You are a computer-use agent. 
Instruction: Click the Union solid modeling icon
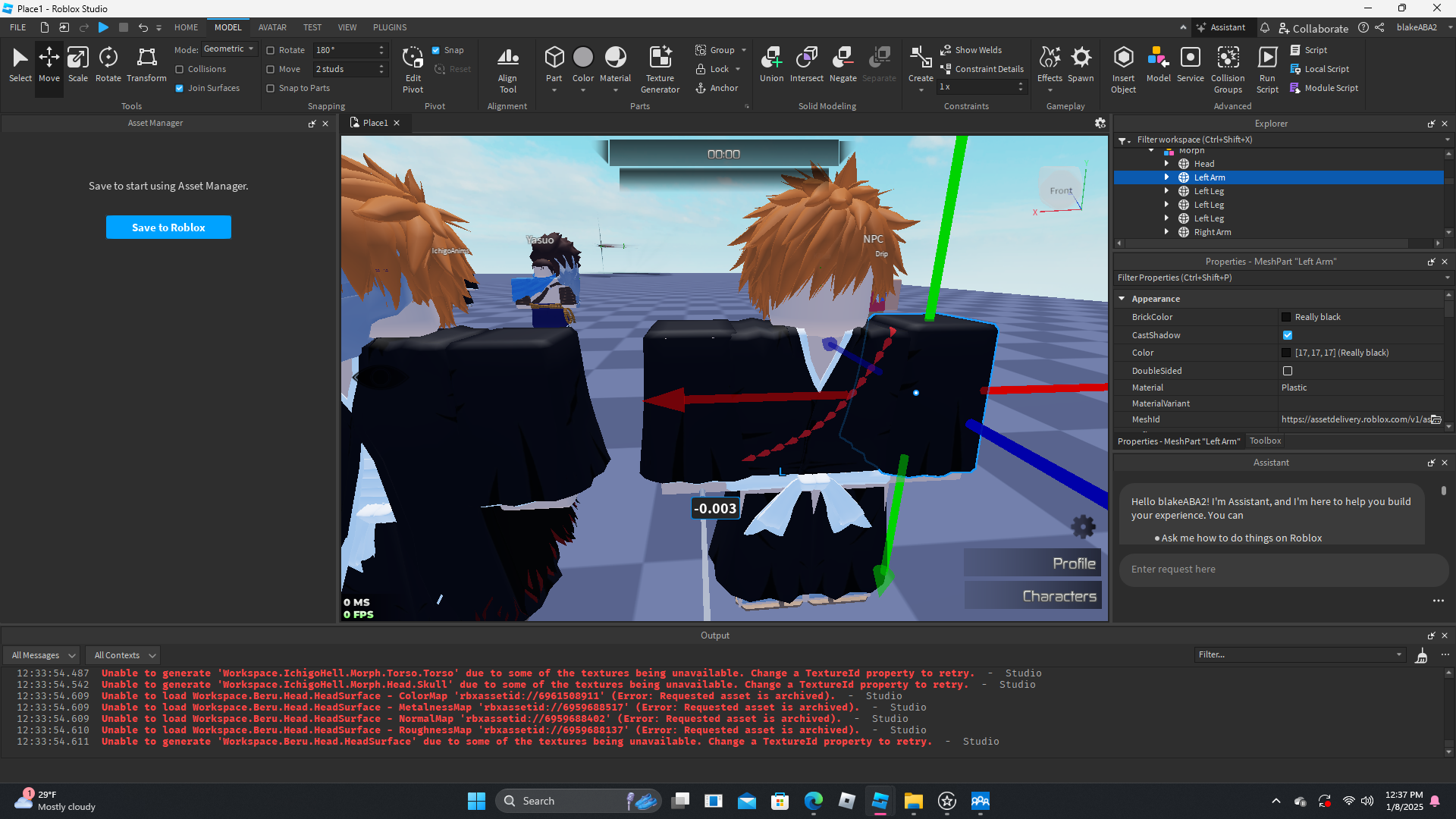tap(771, 64)
